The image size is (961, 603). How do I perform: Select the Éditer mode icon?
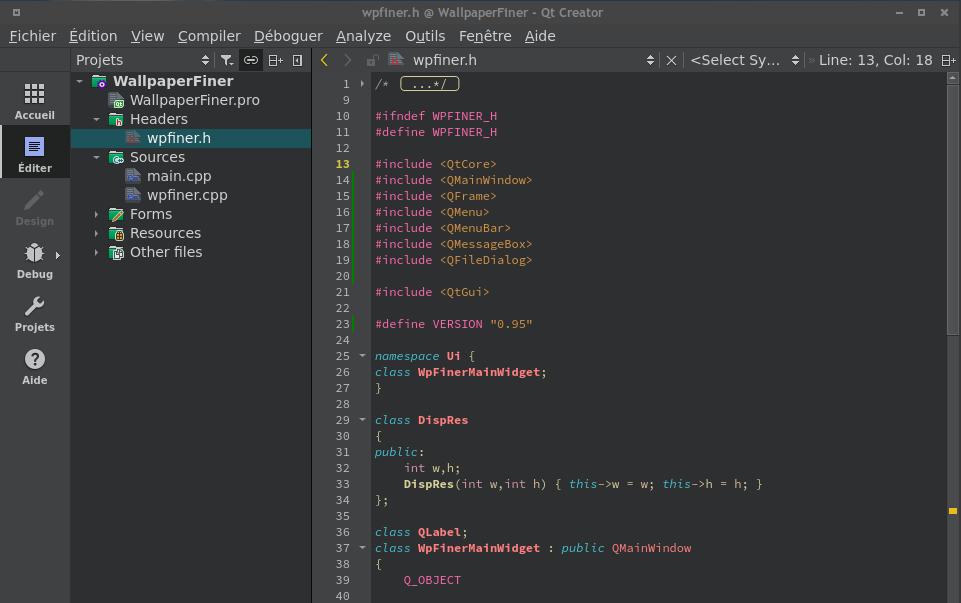[34, 147]
